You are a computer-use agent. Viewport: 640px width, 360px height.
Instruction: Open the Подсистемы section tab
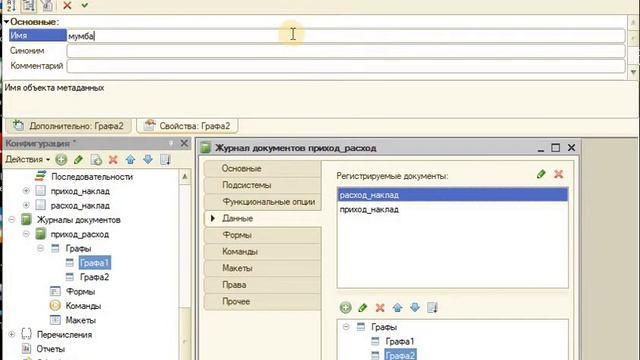(x=262, y=185)
